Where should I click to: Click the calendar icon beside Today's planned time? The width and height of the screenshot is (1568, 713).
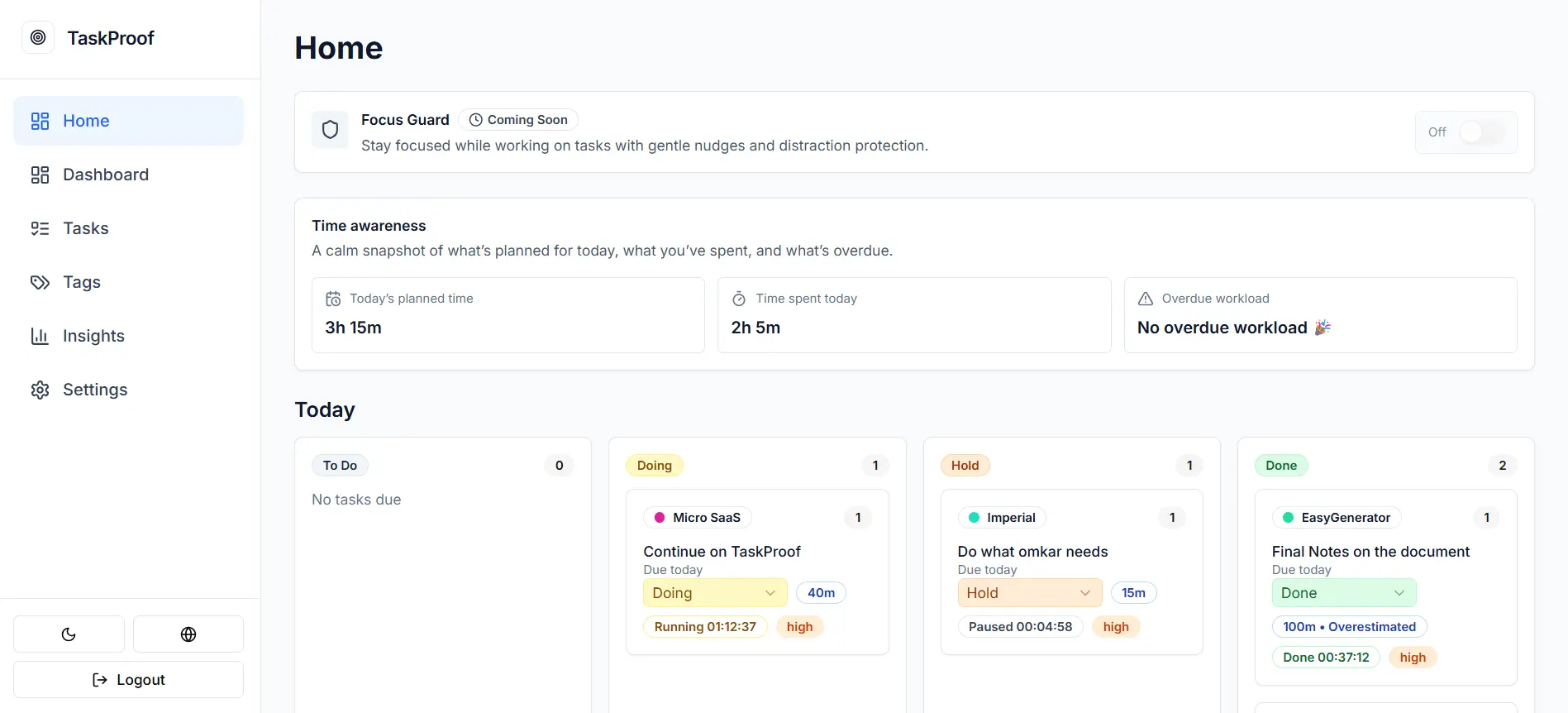click(x=333, y=299)
